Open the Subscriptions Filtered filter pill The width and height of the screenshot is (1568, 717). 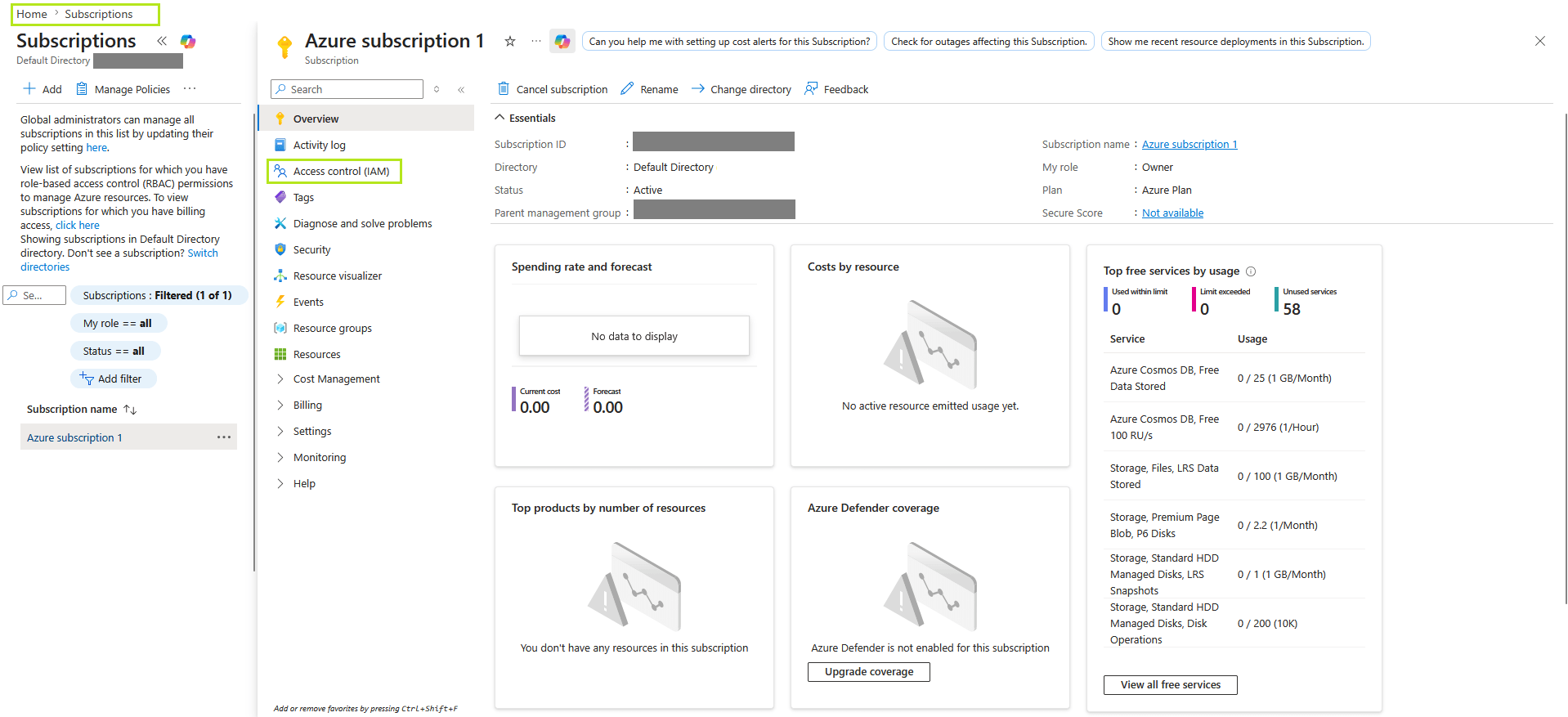[158, 295]
